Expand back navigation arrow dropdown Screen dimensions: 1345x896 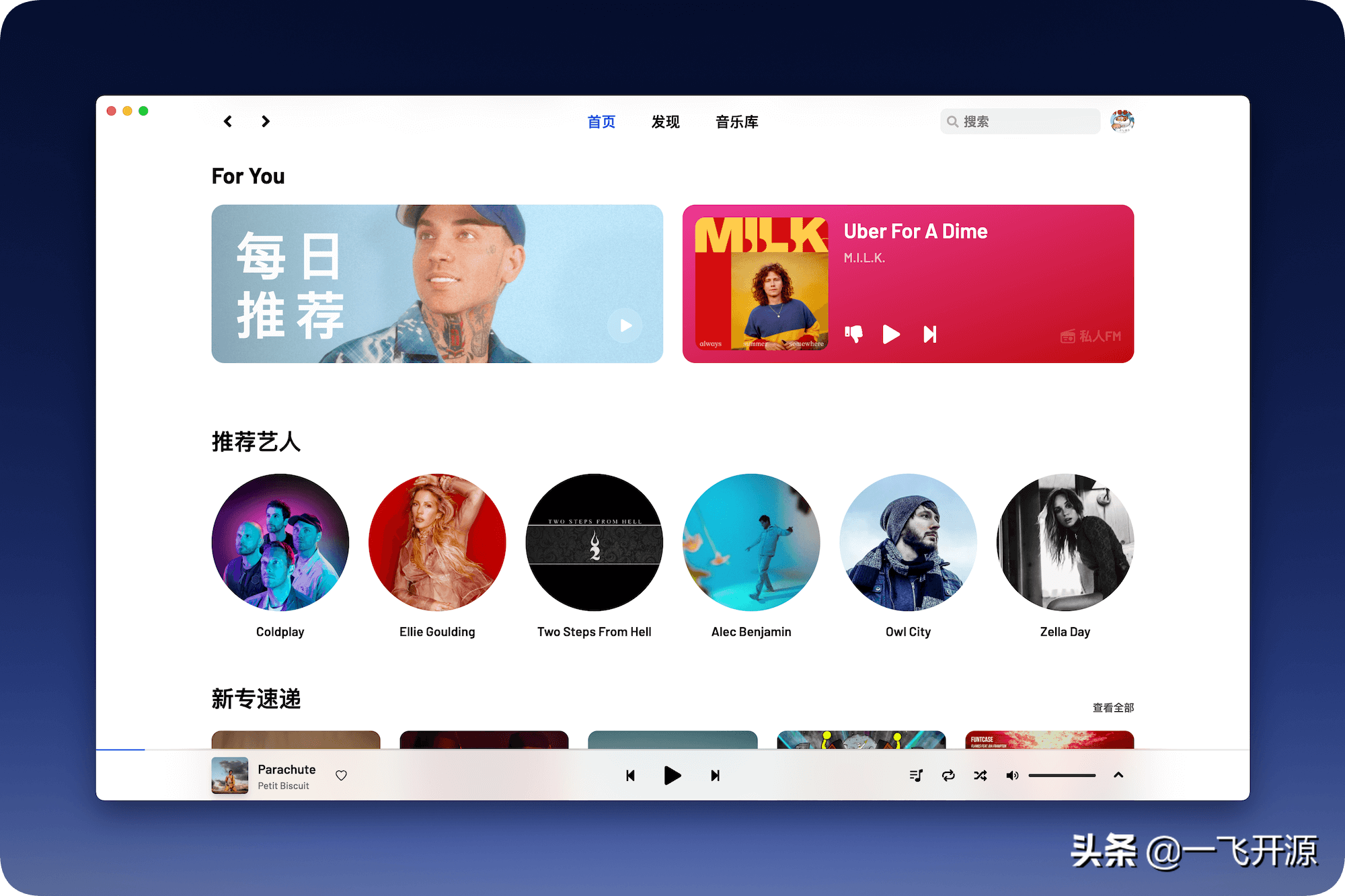227,122
